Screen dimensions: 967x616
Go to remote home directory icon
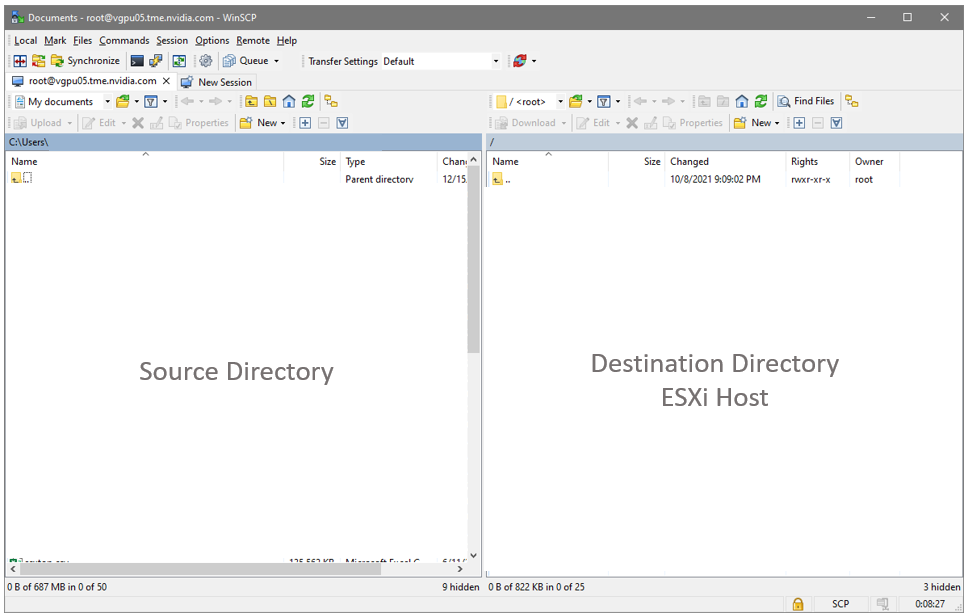tap(742, 101)
